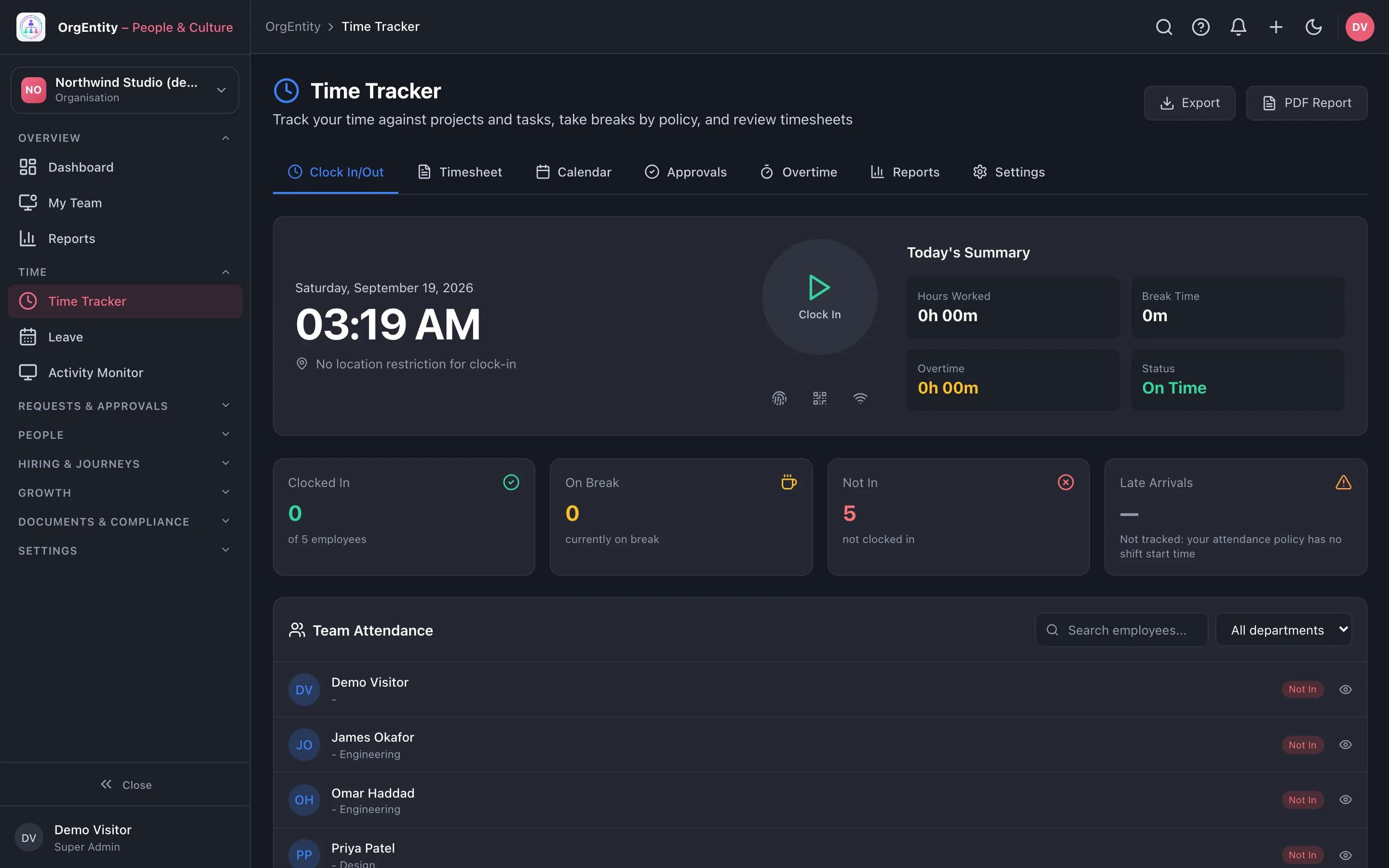The height and width of the screenshot is (868, 1389).
Task: Click the PDF Report button
Action: tap(1307, 103)
